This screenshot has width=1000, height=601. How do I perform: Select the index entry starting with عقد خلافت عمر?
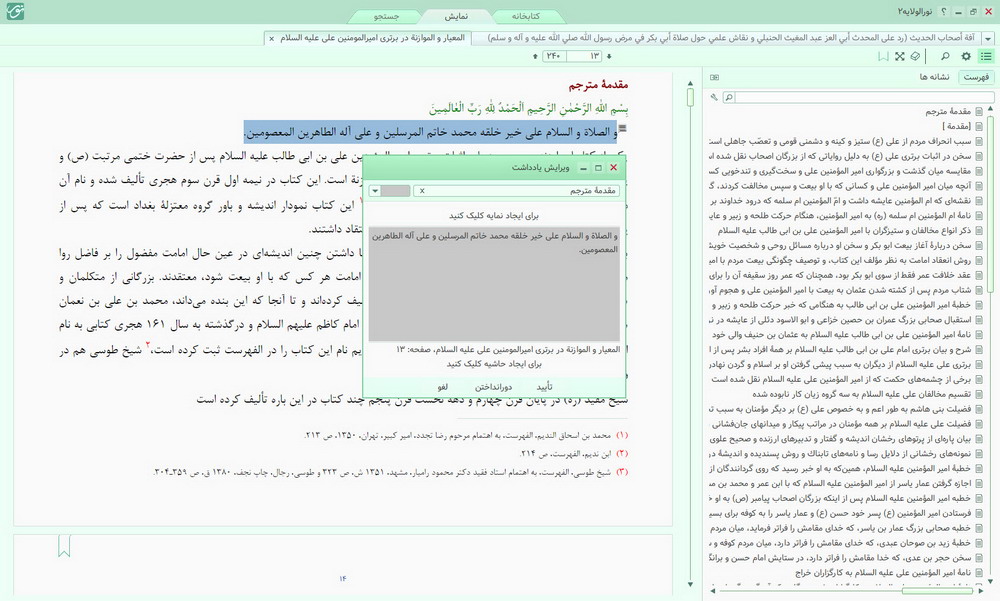(841, 275)
